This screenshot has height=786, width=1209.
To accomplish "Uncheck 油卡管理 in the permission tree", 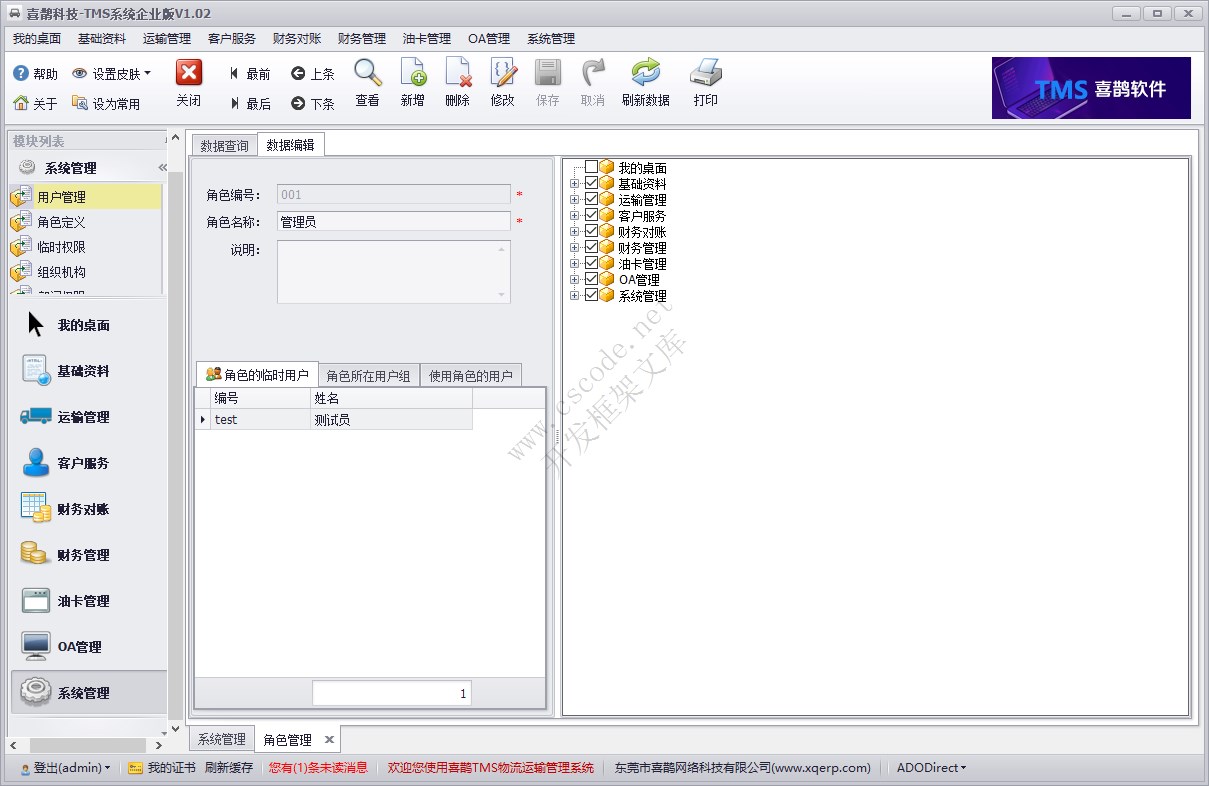I will click(592, 263).
